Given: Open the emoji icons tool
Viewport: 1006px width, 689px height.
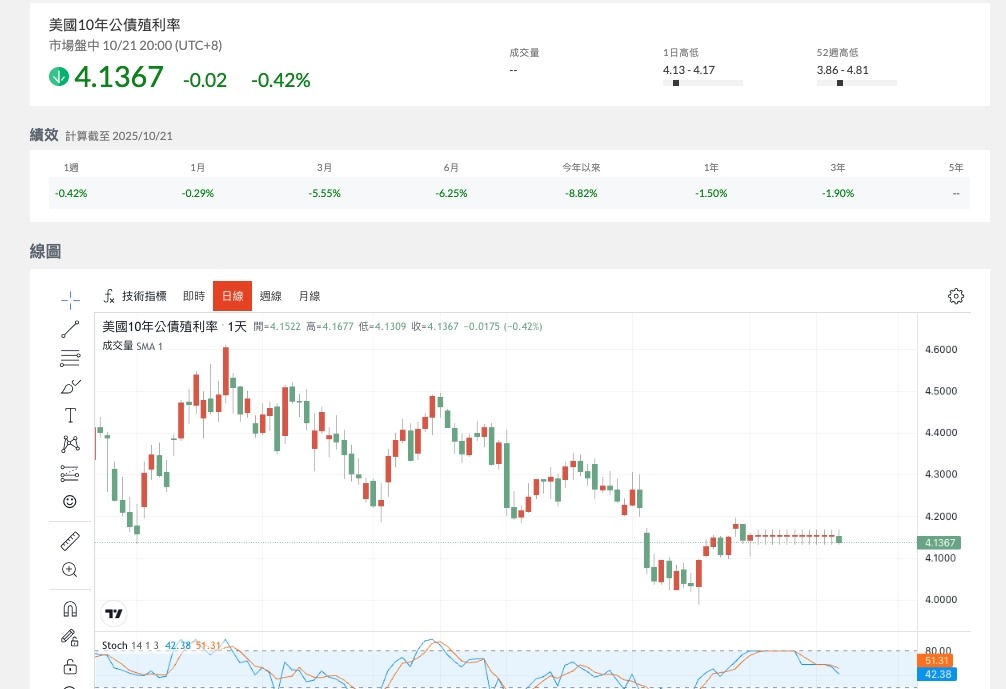Looking at the screenshot, I should (70, 502).
